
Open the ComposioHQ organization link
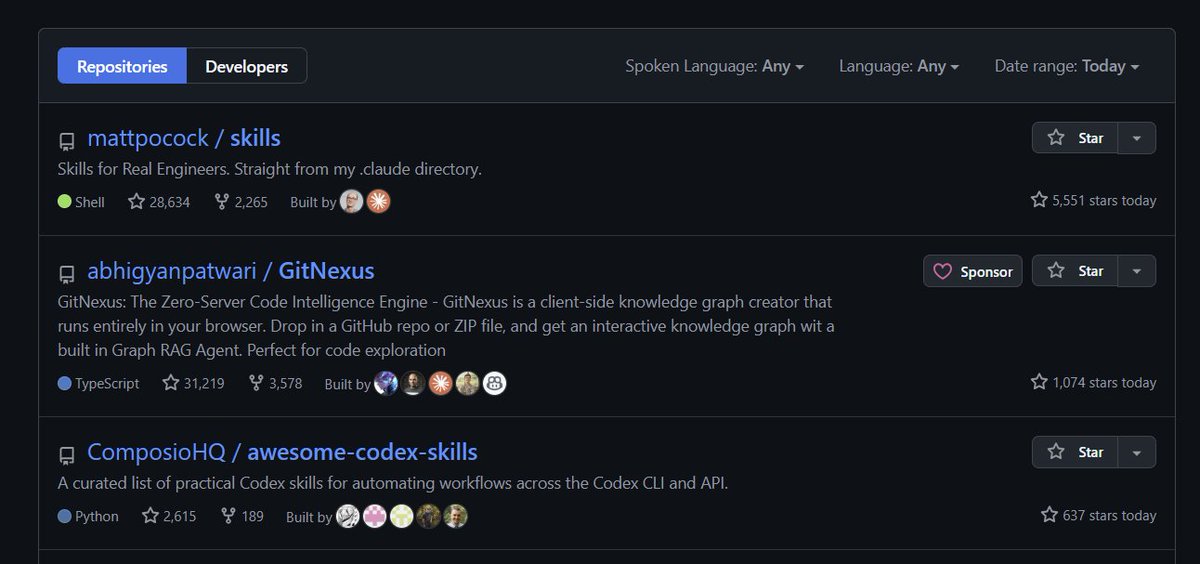click(156, 452)
